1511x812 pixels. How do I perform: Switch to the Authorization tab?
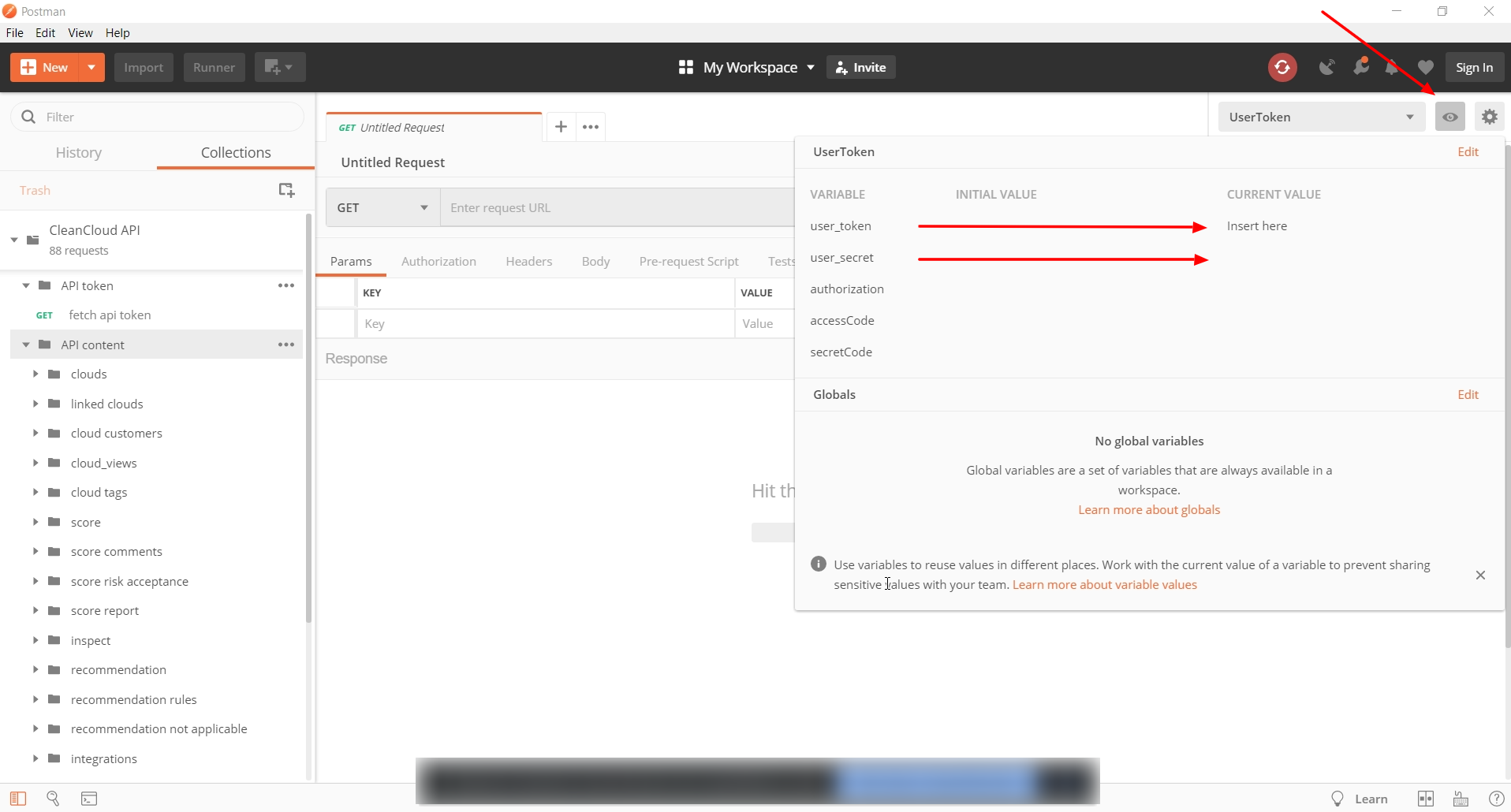(x=439, y=261)
